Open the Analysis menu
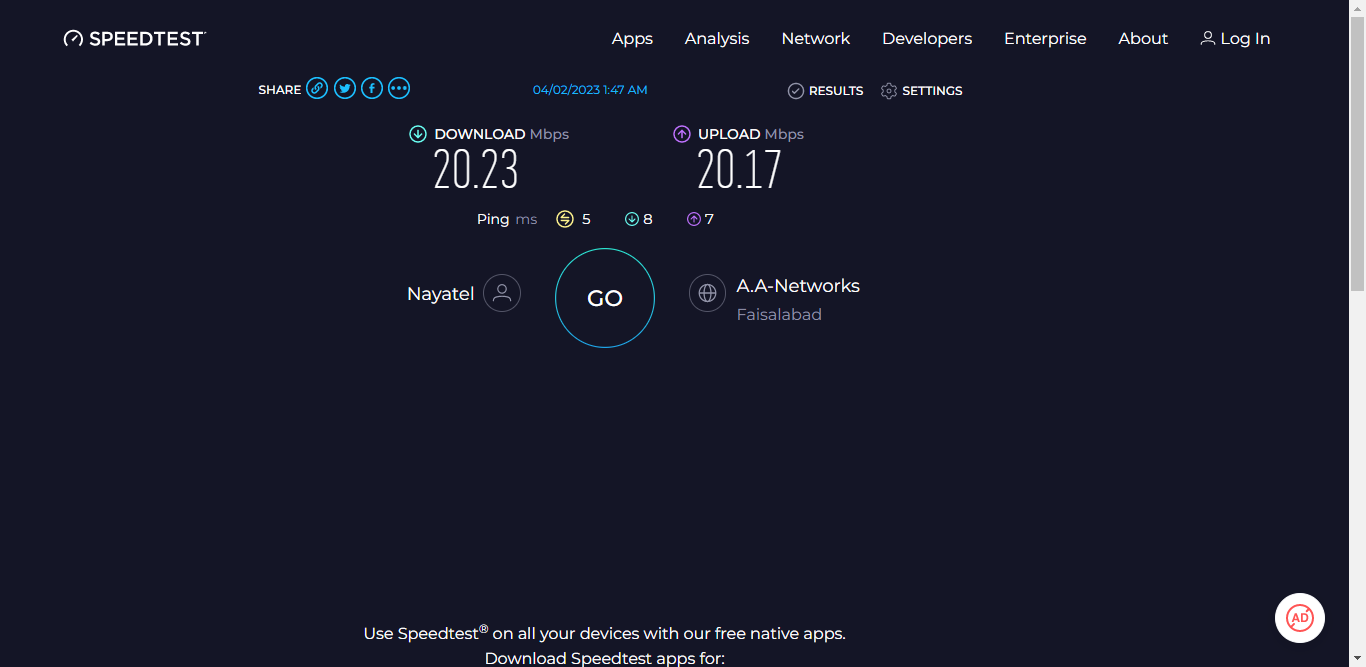The height and width of the screenshot is (667, 1366). pos(717,38)
